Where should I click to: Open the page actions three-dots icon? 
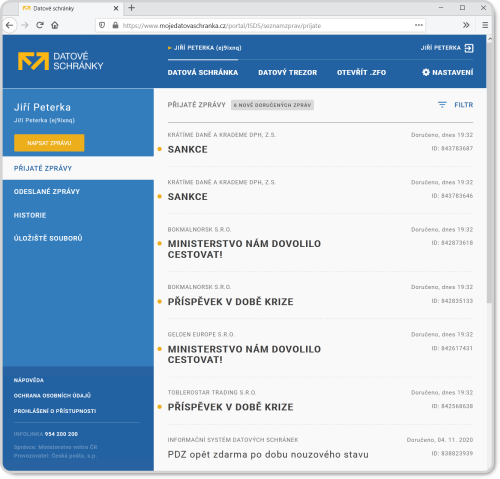click(419, 25)
